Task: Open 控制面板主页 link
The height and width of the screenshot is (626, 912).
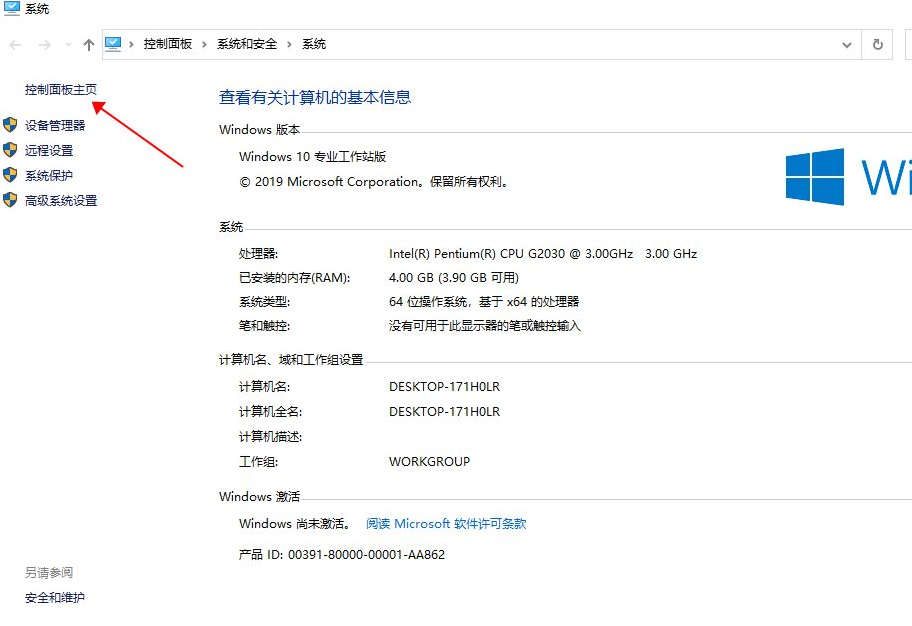Action: click(61, 90)
